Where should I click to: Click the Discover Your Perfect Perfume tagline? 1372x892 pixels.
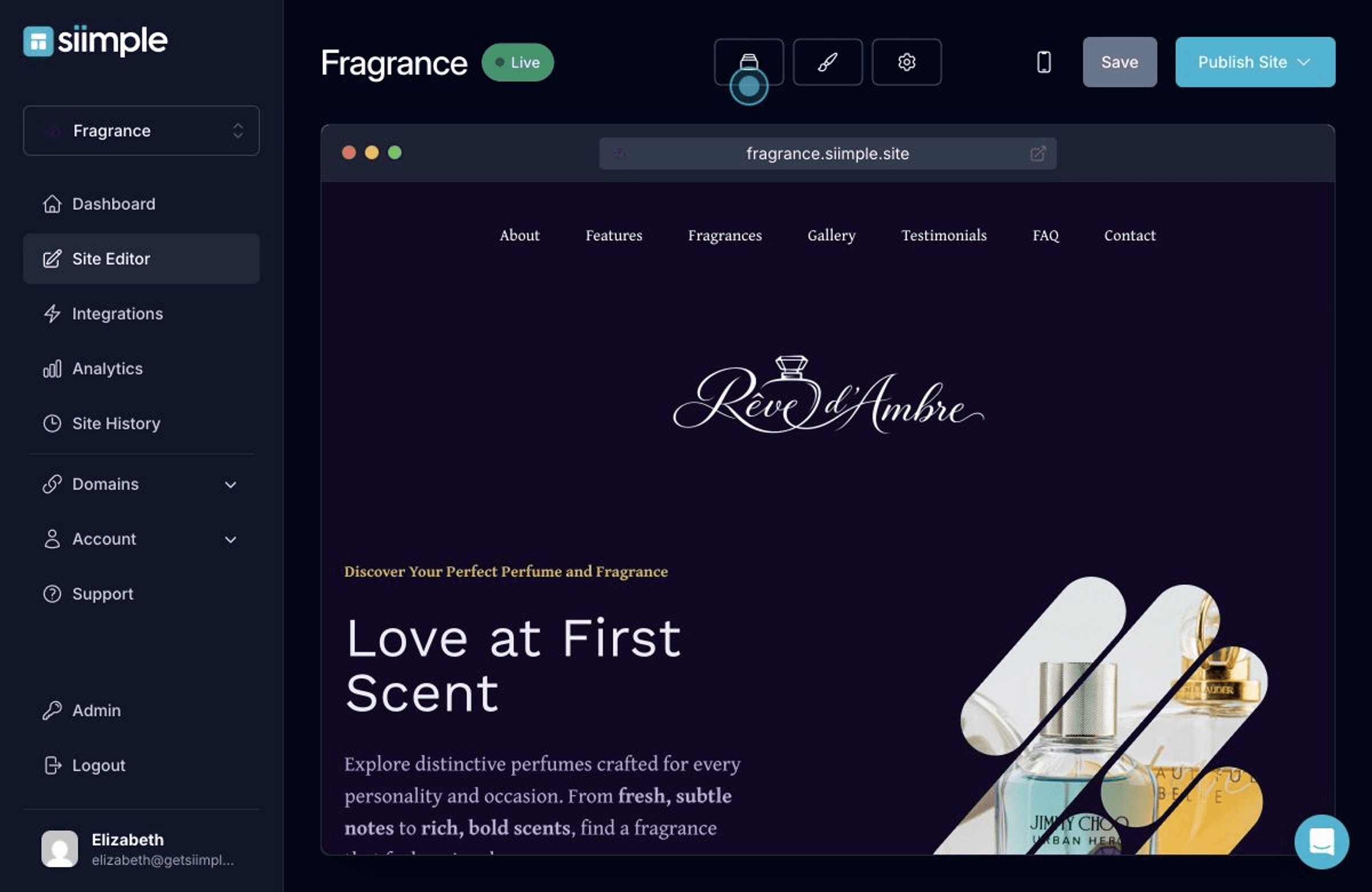505,571
